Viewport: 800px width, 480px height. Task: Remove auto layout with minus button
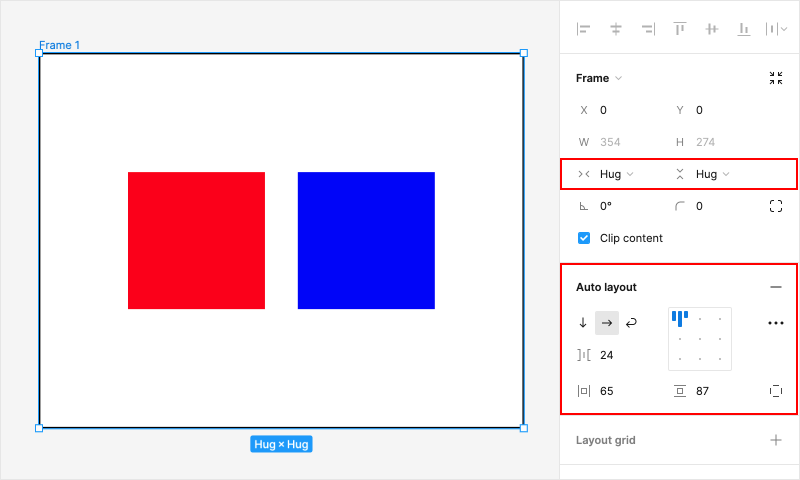click(776, 287)
